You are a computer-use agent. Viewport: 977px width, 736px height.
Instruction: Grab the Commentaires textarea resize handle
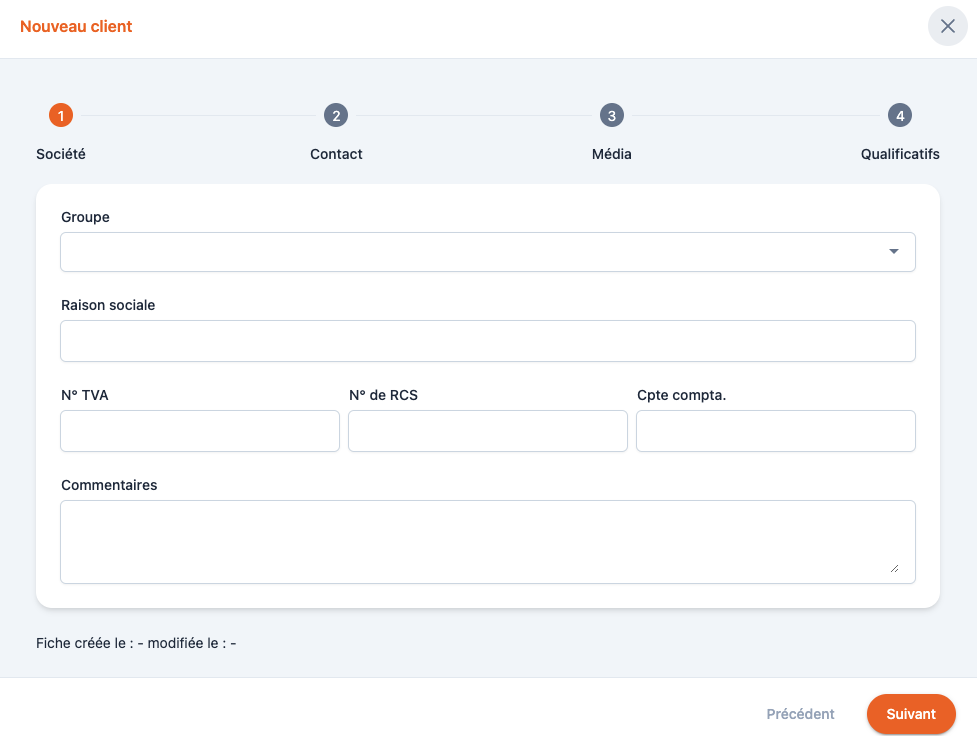[894, 568]
